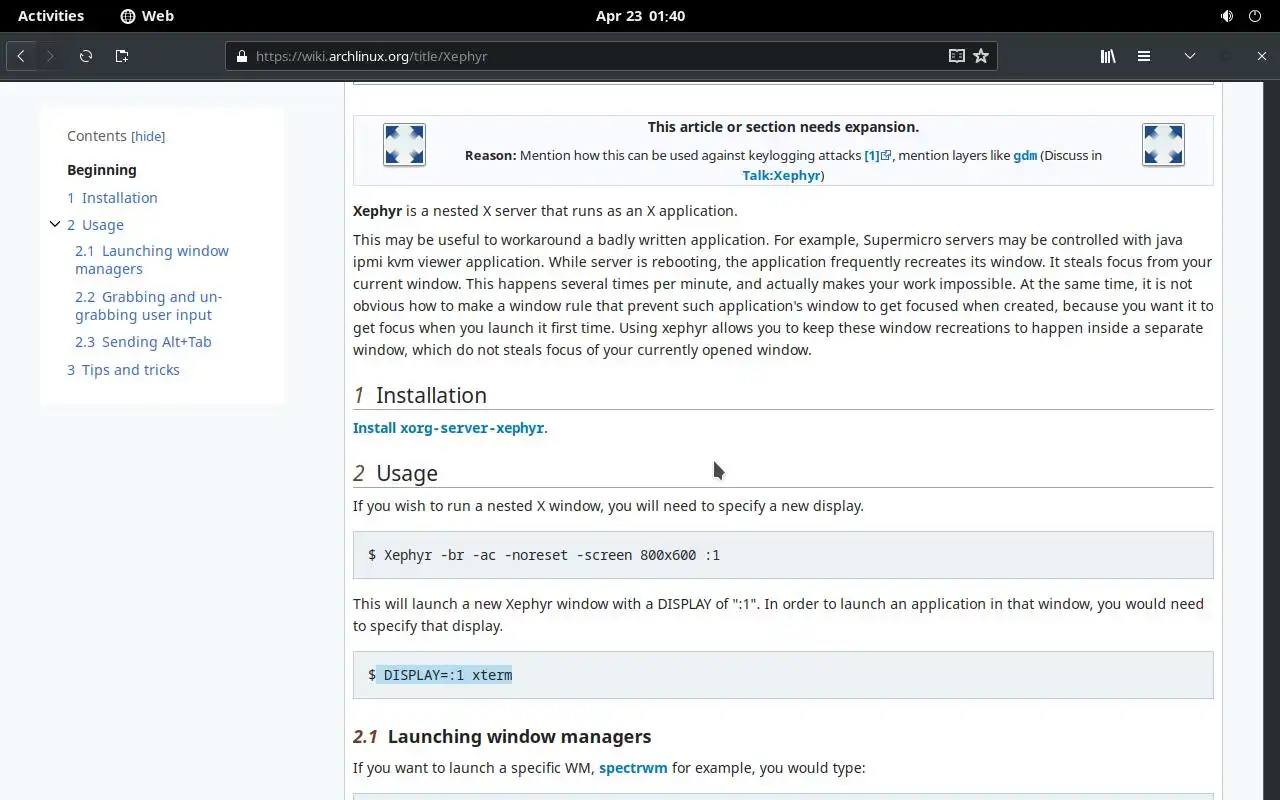Hide the Contents sidebar
This screenshot has width=1280, height=800.
[x=148, y=137]
